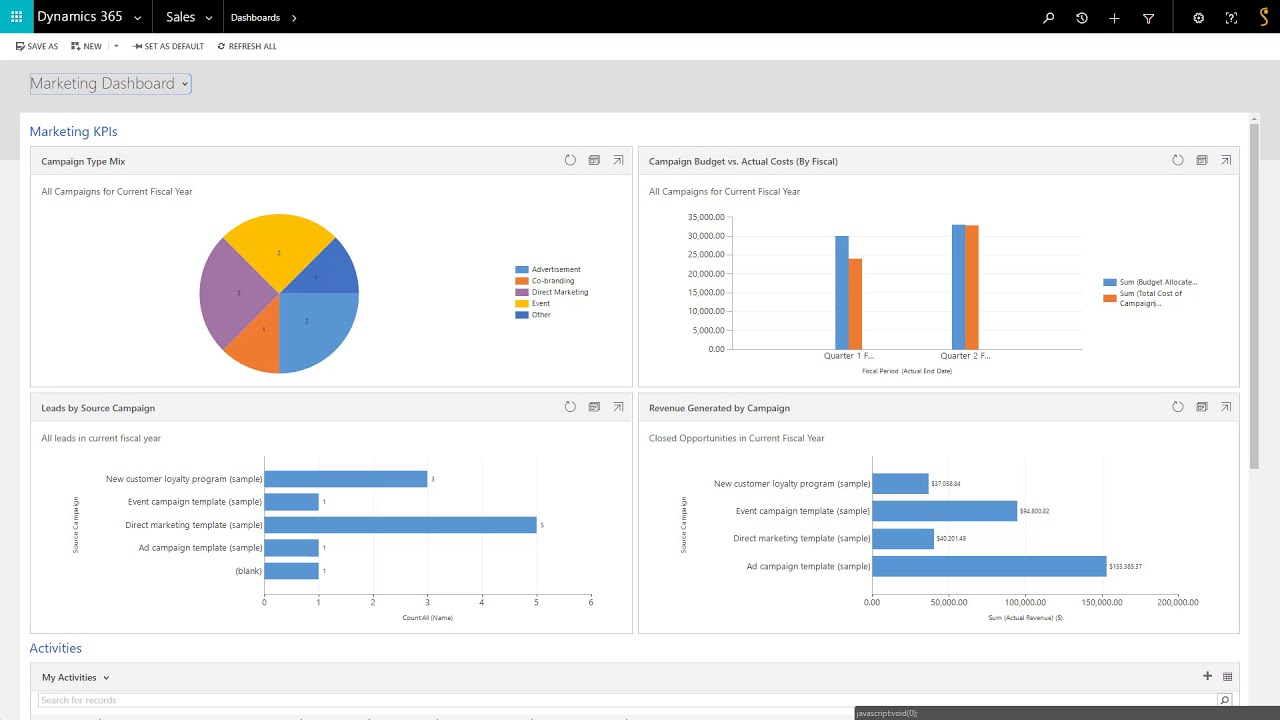
Task: Open recently viewed items
Action: coord(1081,17)
